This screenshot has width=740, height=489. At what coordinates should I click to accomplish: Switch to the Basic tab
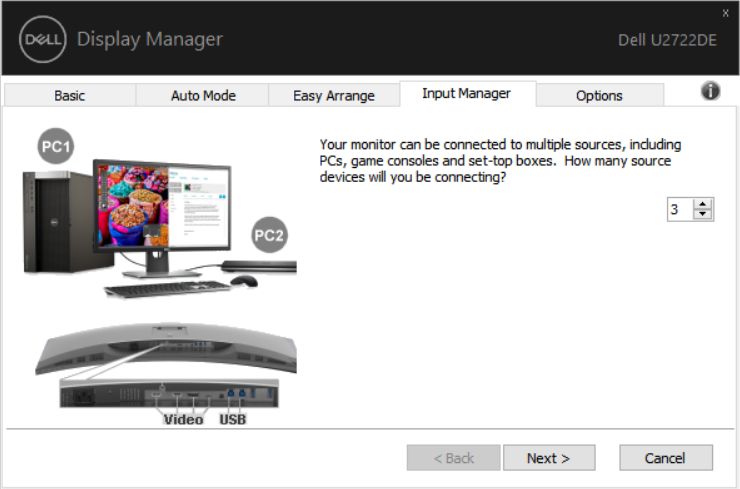(69, 96)
